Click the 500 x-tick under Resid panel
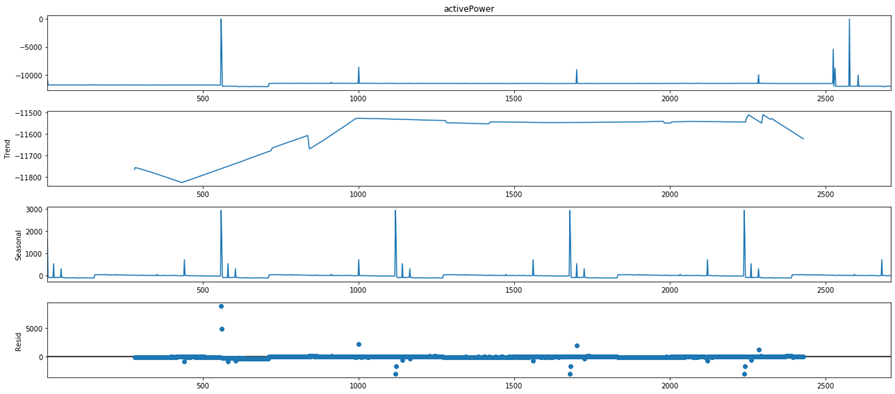Viewport: 895px width, 394px height. 203,386
